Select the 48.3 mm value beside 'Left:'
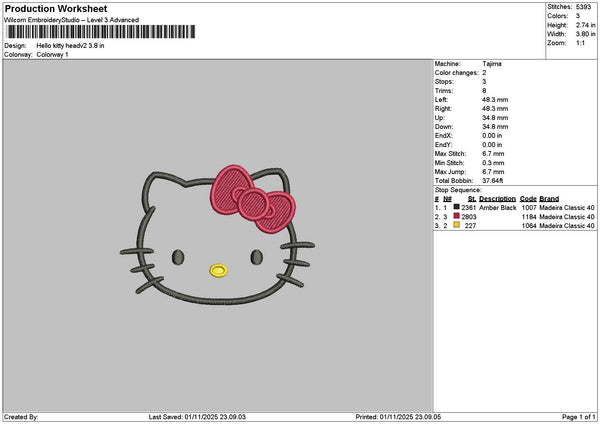 coord(495,99)
